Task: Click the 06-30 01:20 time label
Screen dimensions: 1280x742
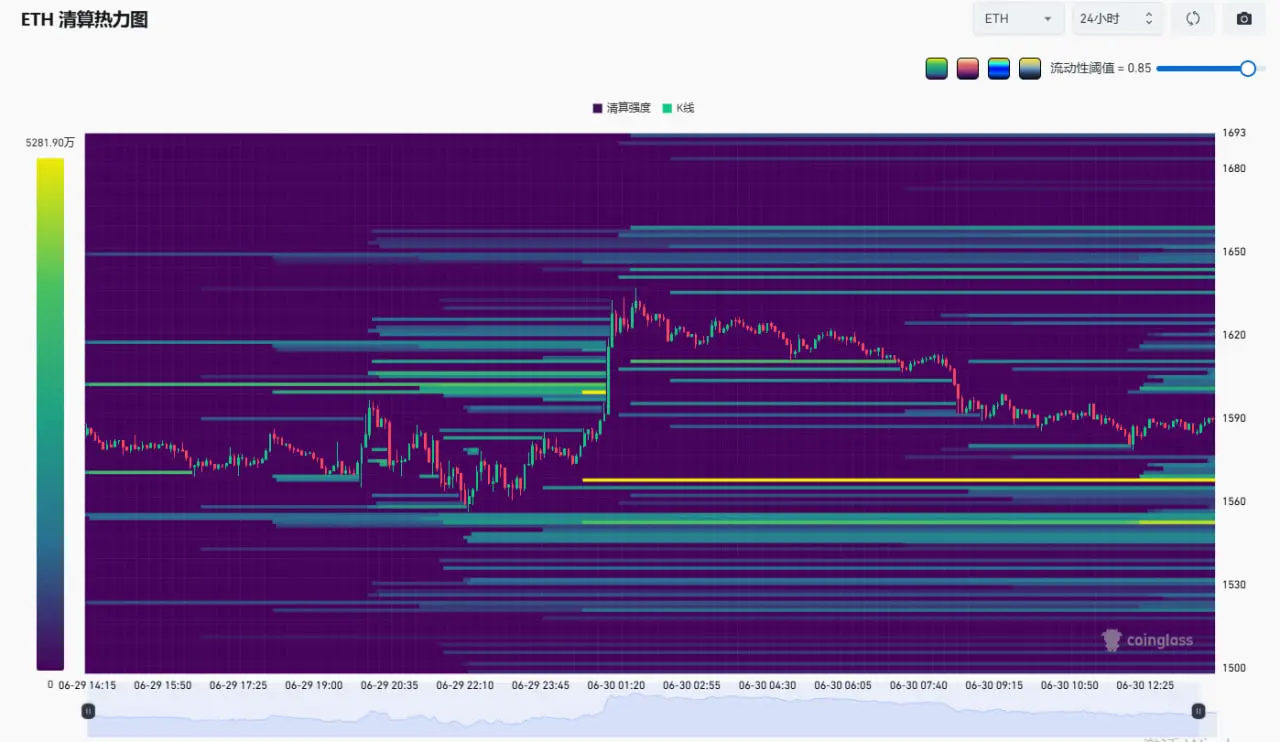Action: click(x=615, y=685)
